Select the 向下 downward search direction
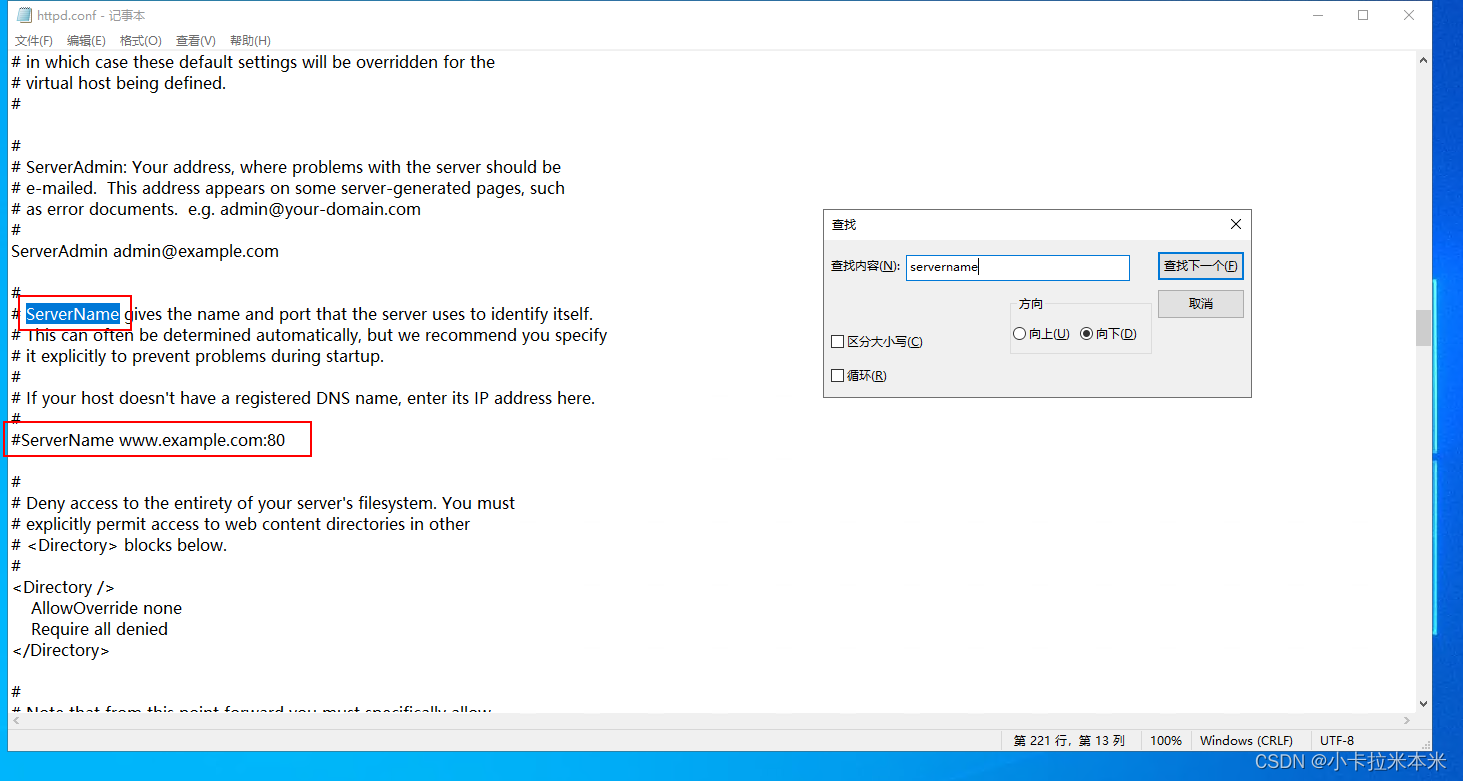Image resolution: width=1463 pixels, height=781 pixels. pyautogui.click(x=1087, y=333)
